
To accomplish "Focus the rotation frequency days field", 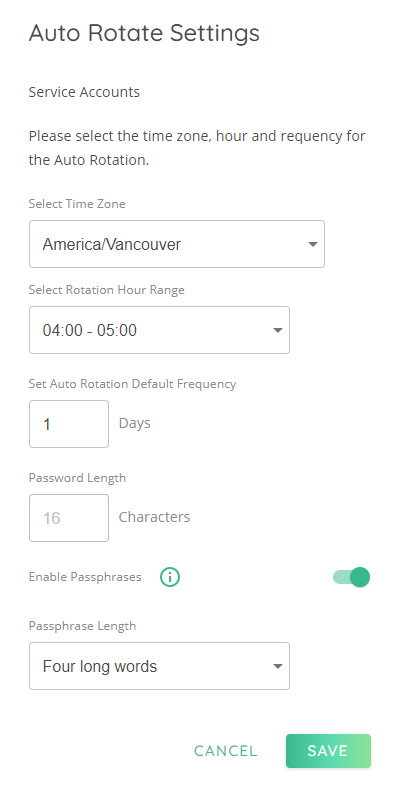I will [x=69, y=424].
